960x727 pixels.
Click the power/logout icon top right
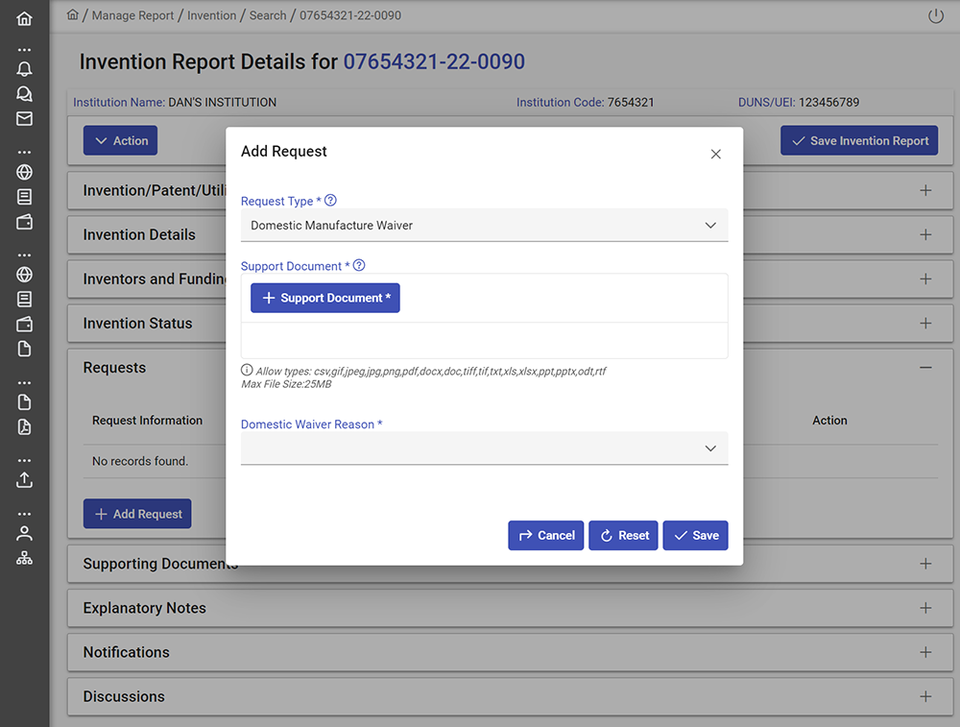(935, 15)
